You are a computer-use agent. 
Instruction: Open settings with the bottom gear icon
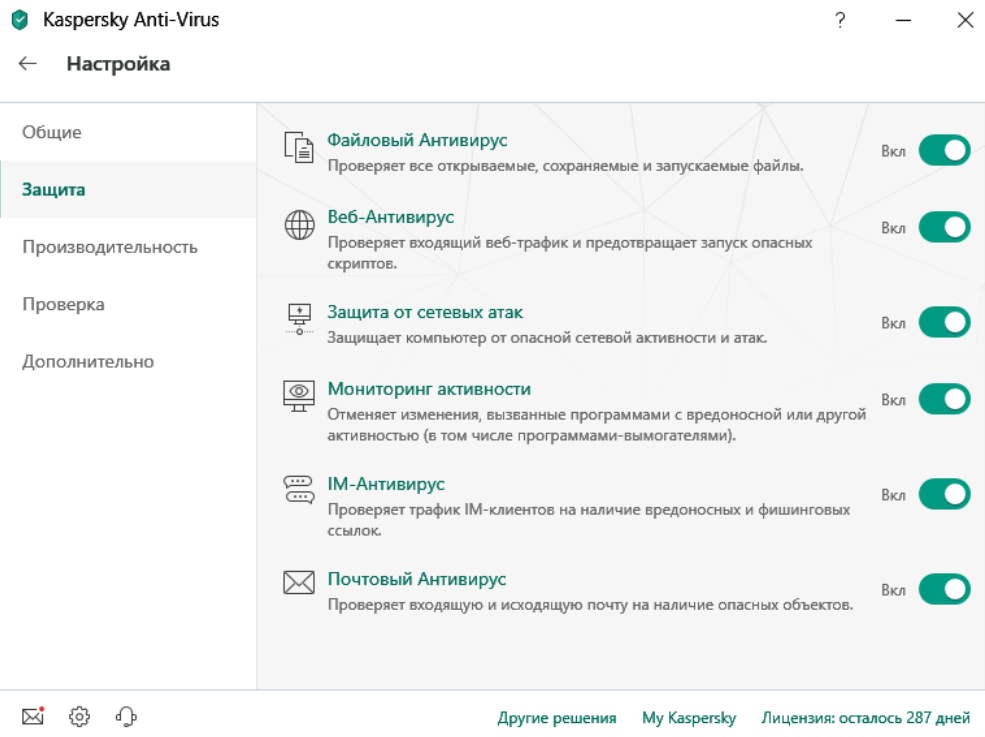tap(80, 716)
